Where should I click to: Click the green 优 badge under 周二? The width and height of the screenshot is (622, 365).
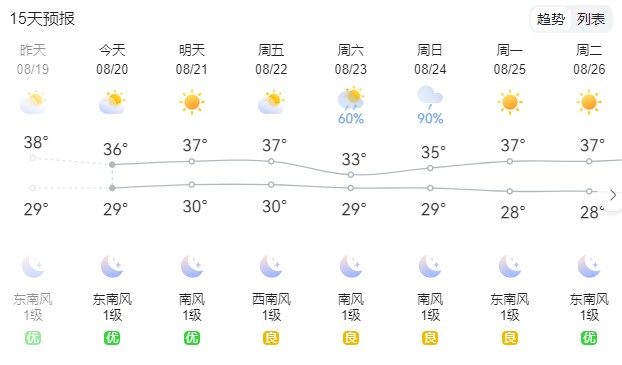pos(589,338)
